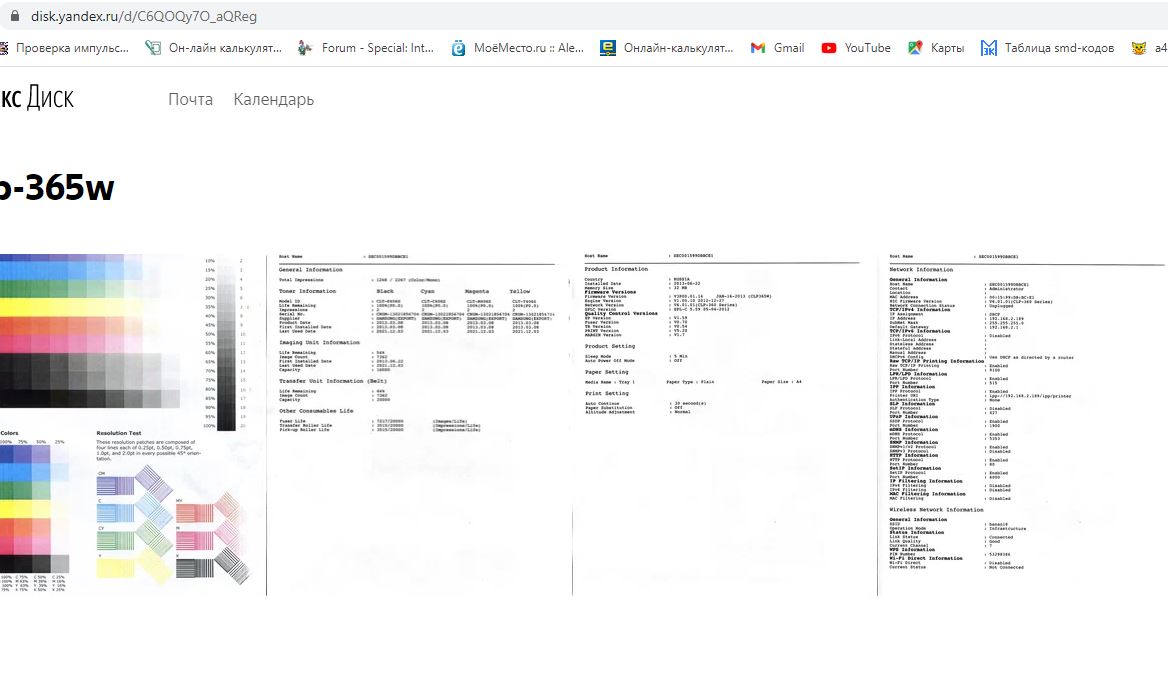
Task: Click the icon beside Таблица smd-кодов bookmark
Action: 989,48
